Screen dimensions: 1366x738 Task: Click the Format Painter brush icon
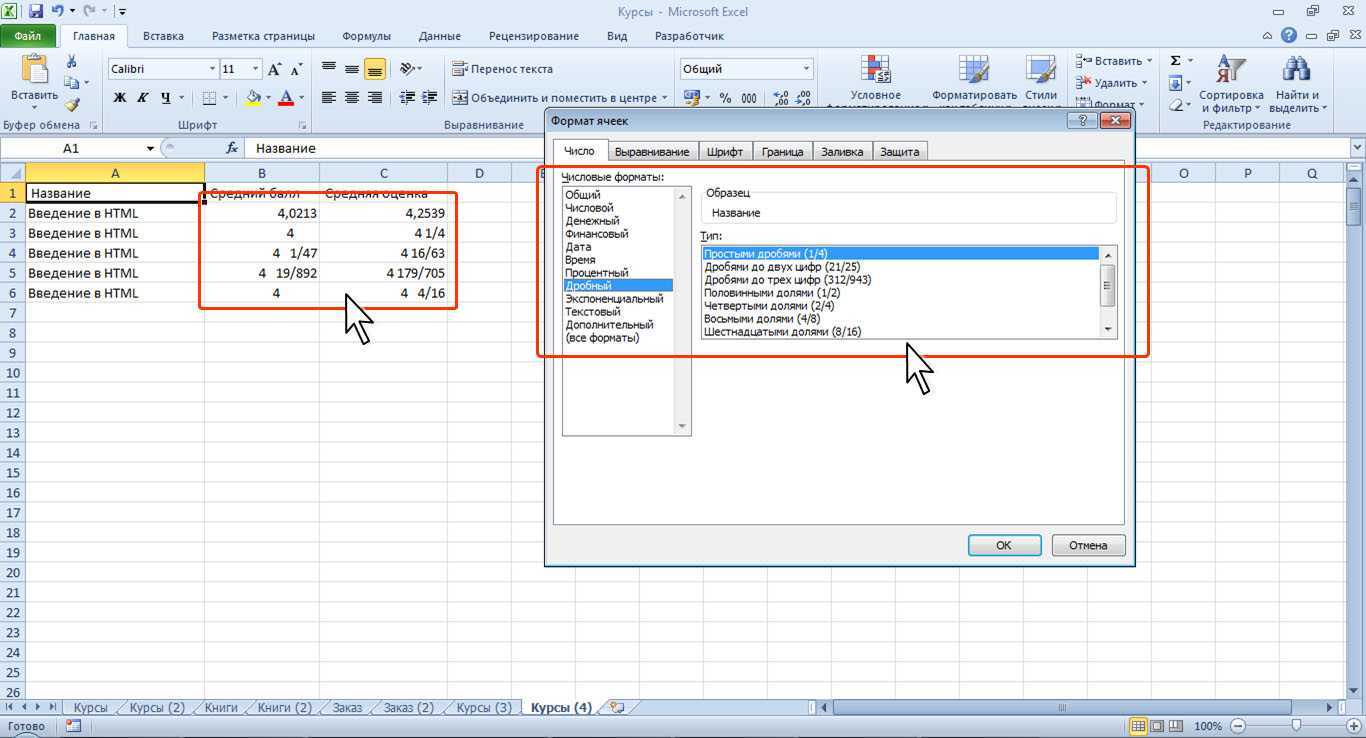(x=72, y=104)
